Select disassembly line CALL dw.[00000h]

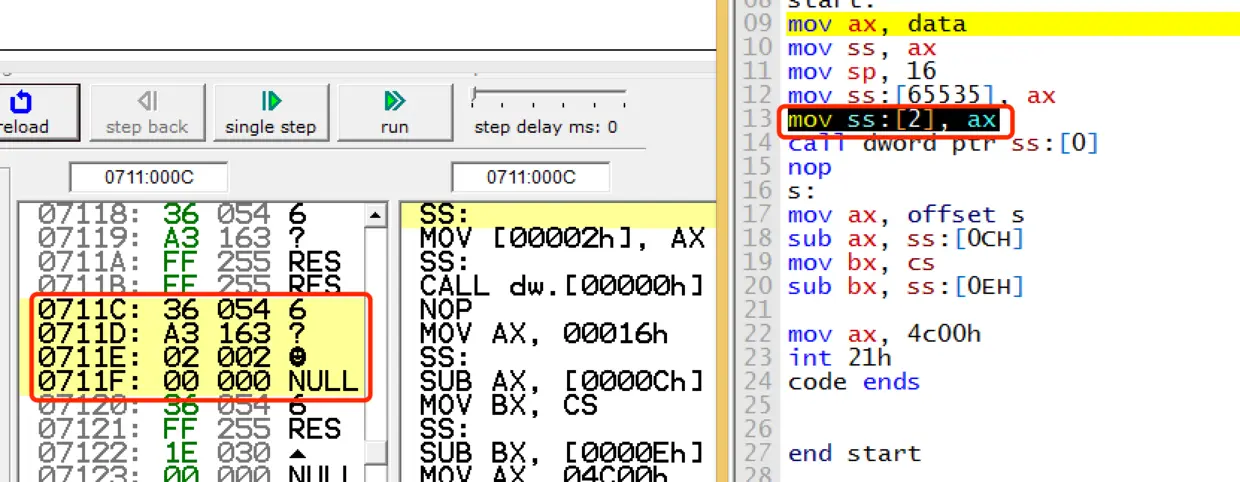563,287
